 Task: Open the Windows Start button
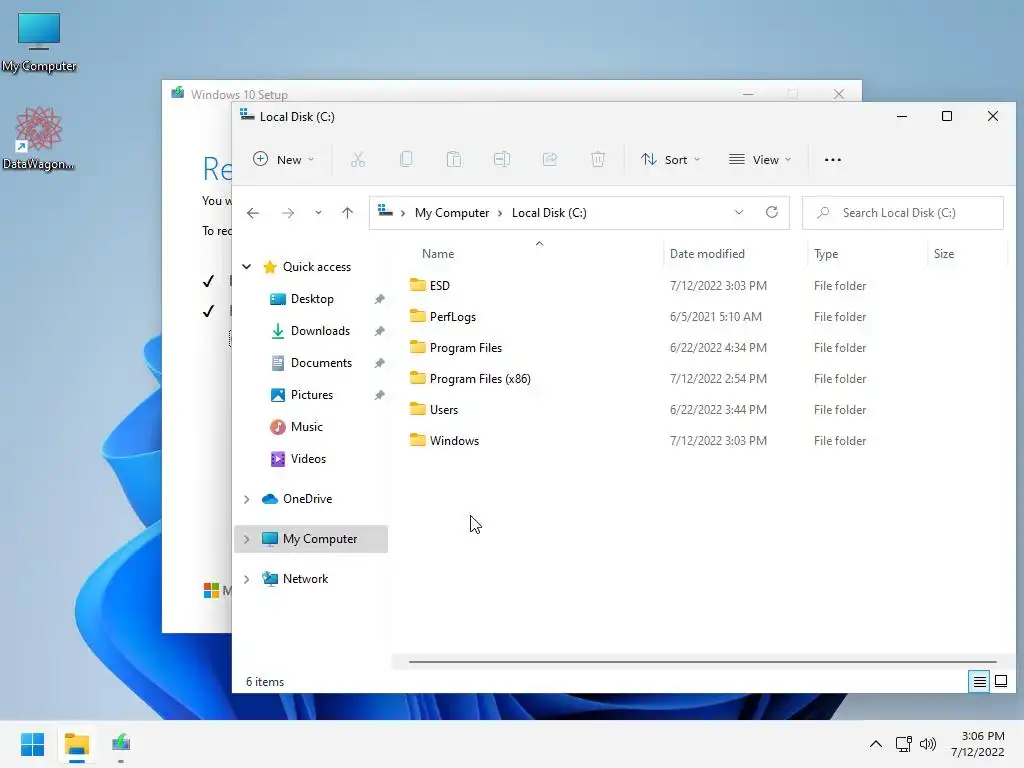33,744
